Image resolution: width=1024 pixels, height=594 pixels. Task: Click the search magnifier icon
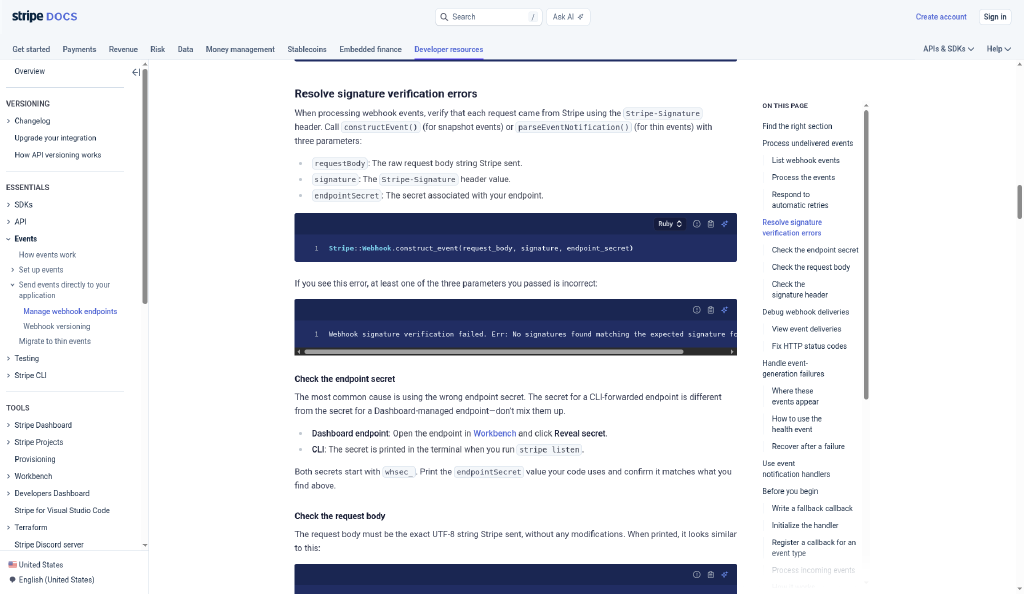444,17
